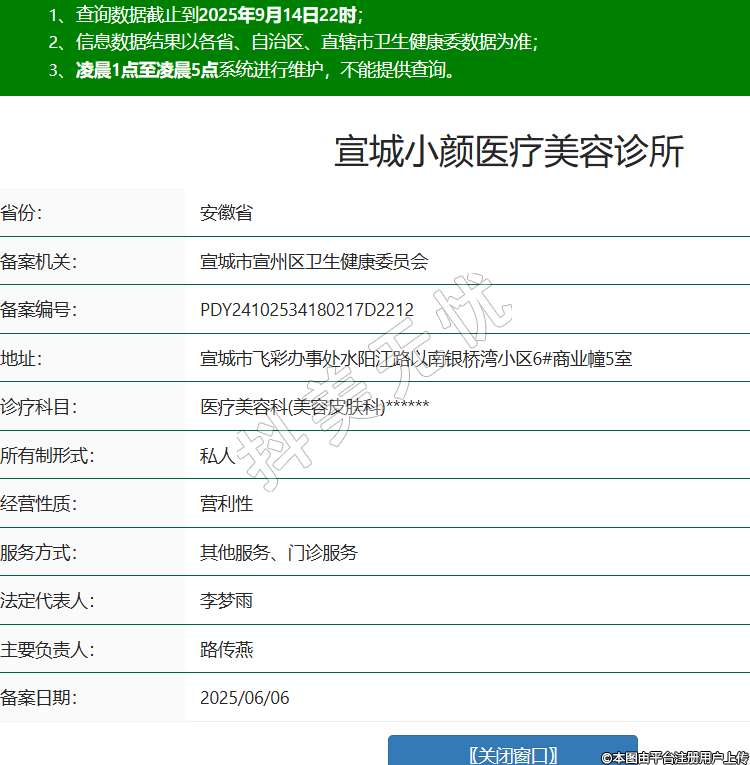750x765 pixels.
Task: Click the 诊疗科目 row label
Action: [x=38, y=407]
